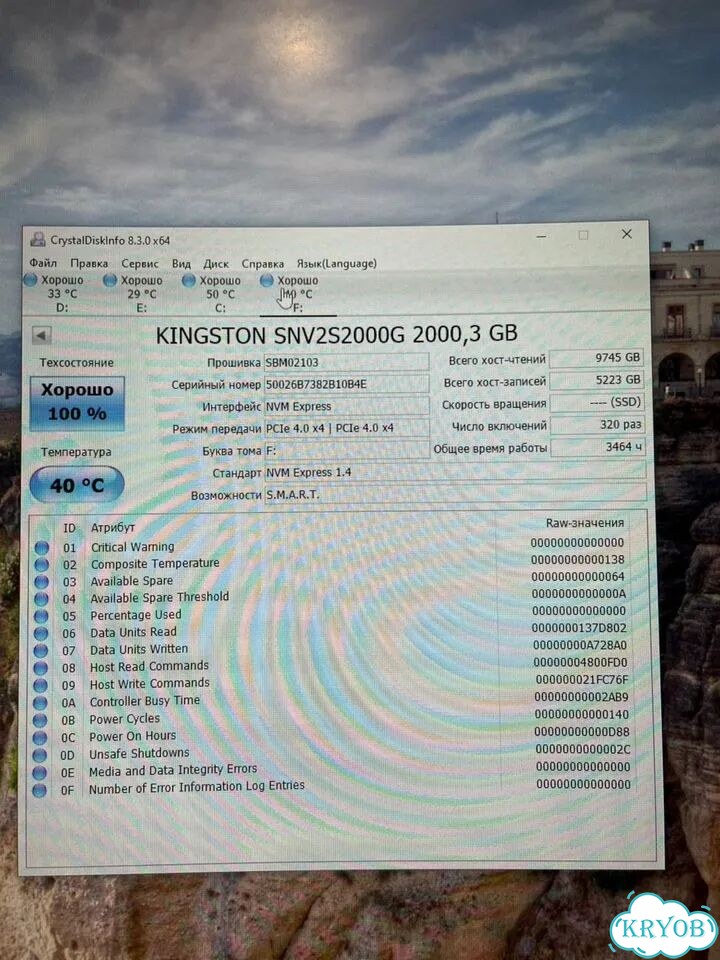Close the CrystalDiskInfo window
Image resolution: width=720 pixels, height=960 pixels.
coord(626,234)
